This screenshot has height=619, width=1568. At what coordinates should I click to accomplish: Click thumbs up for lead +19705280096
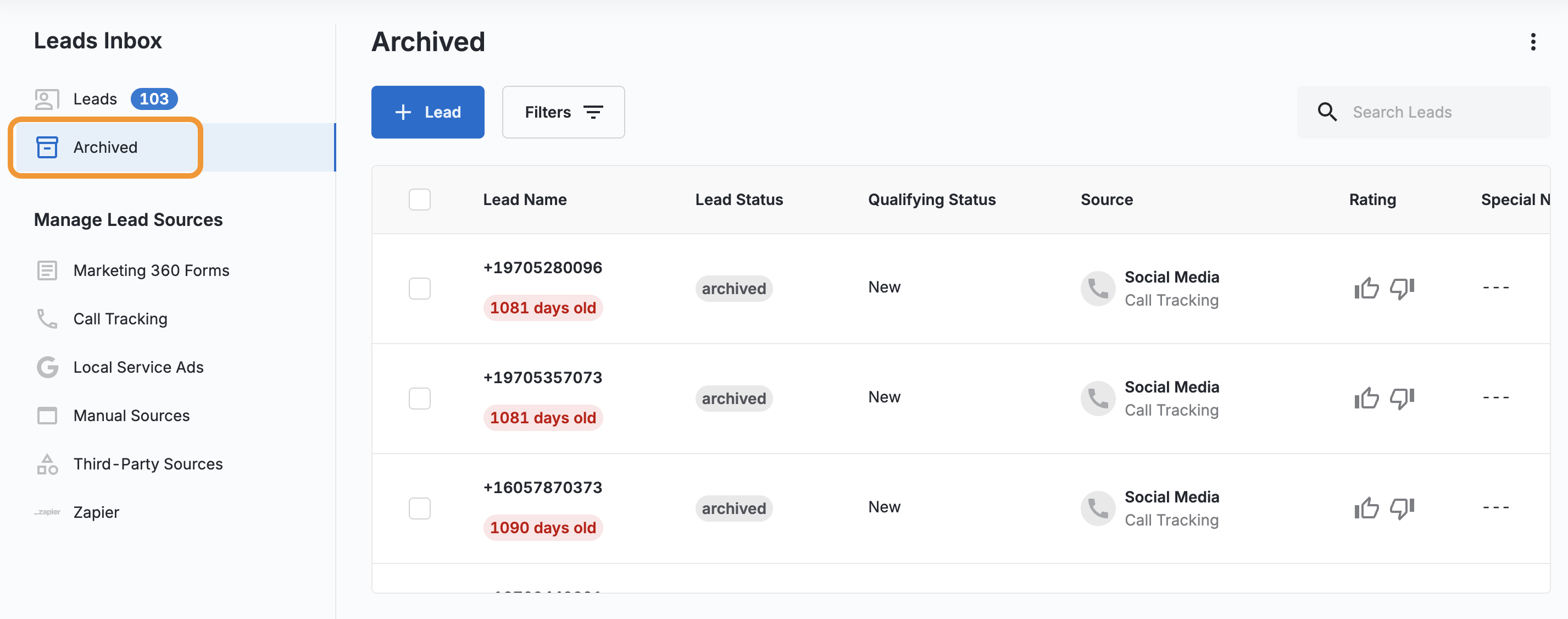(1366, 288)
